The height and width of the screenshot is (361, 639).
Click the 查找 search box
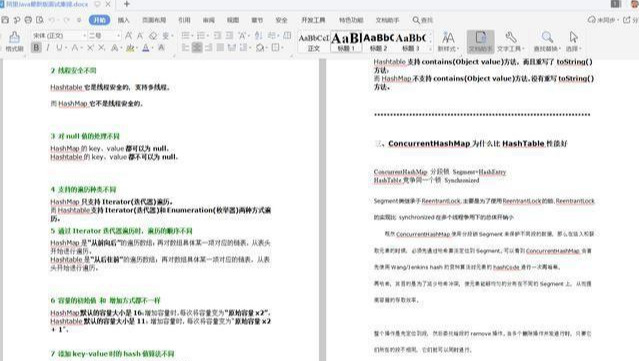pos(423,20)
